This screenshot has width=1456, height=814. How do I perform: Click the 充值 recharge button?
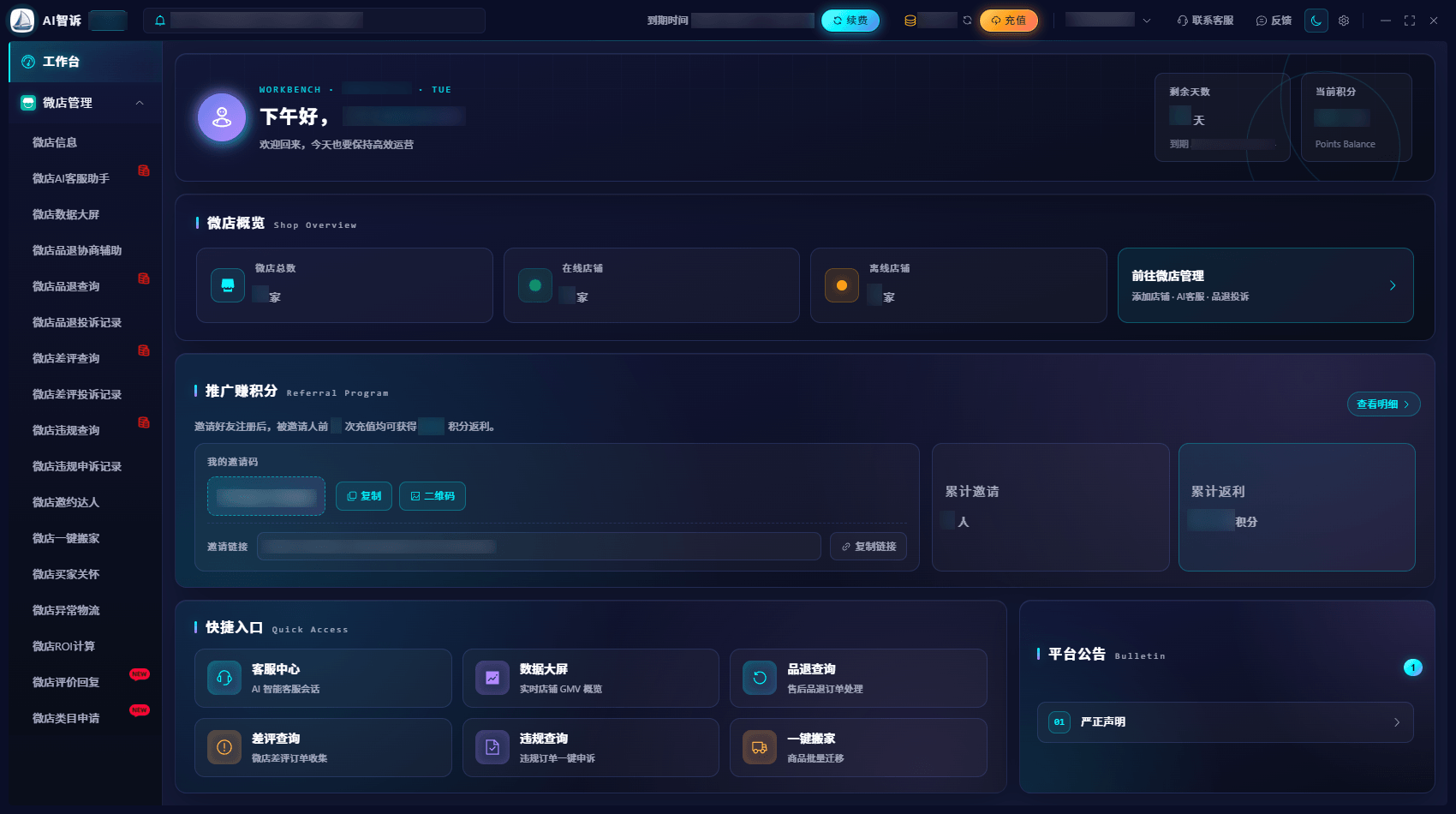[x=1009, y=21]
